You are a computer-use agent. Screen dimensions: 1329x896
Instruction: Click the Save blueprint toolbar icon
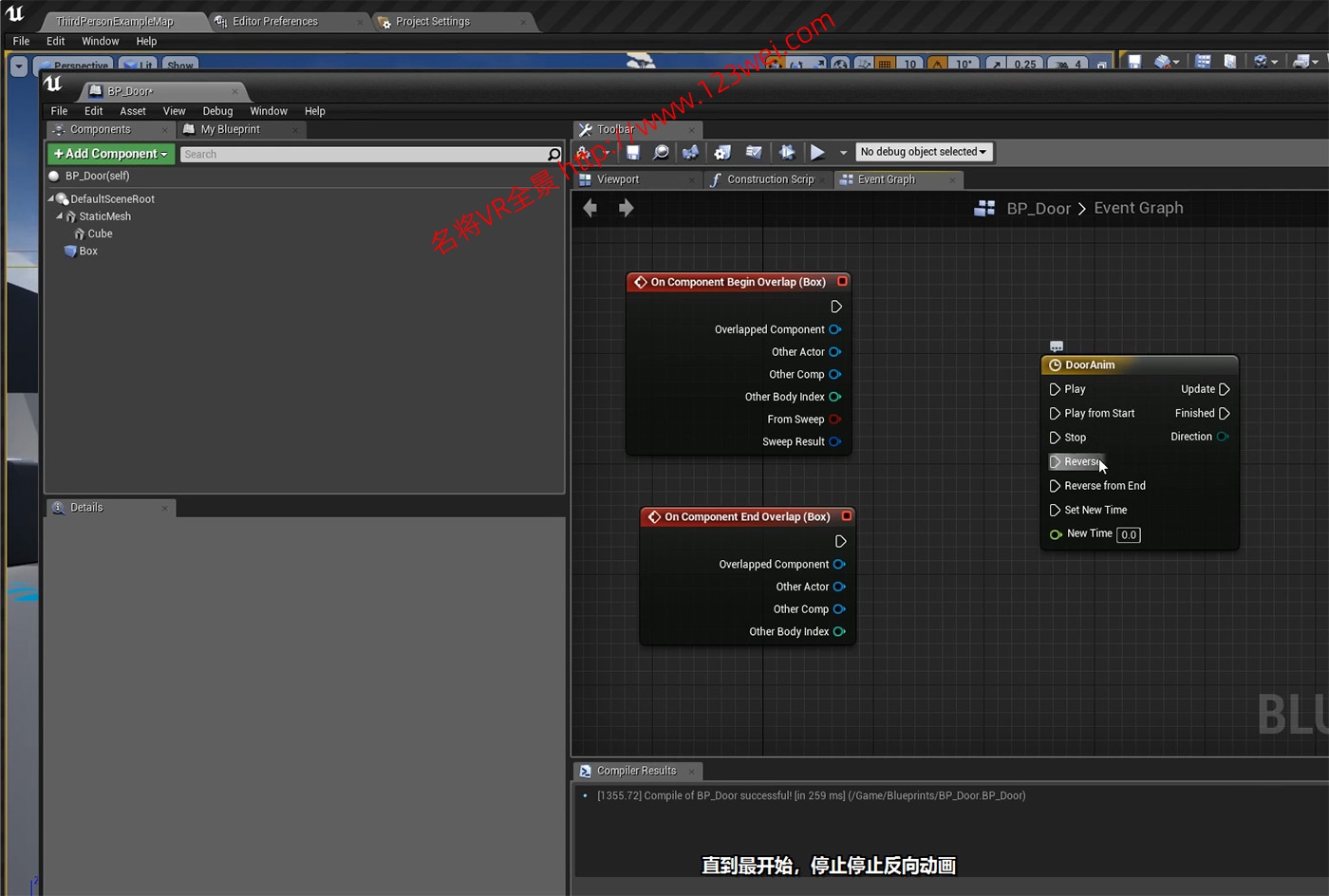(x=633, y=153)
